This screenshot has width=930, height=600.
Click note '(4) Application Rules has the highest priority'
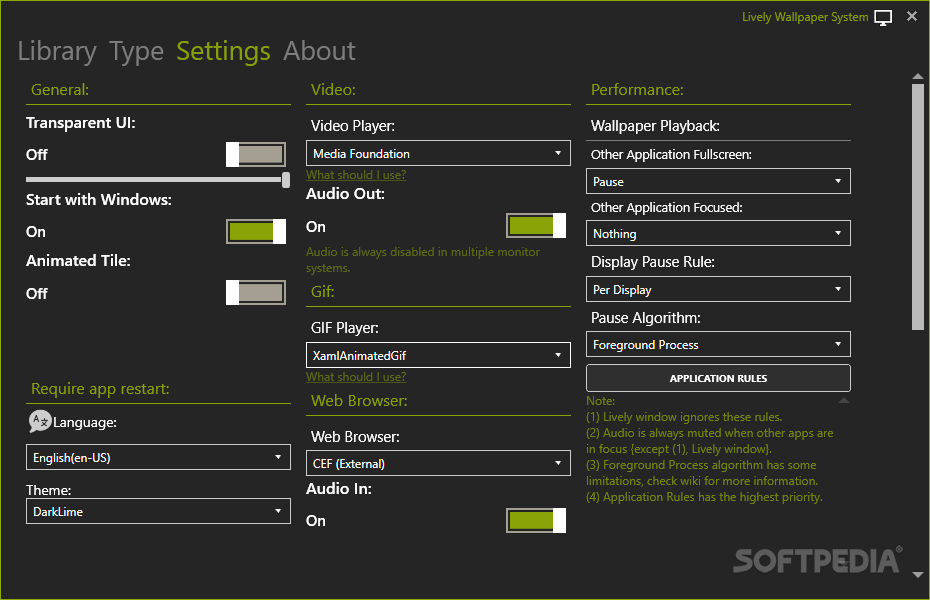point(704,497)
